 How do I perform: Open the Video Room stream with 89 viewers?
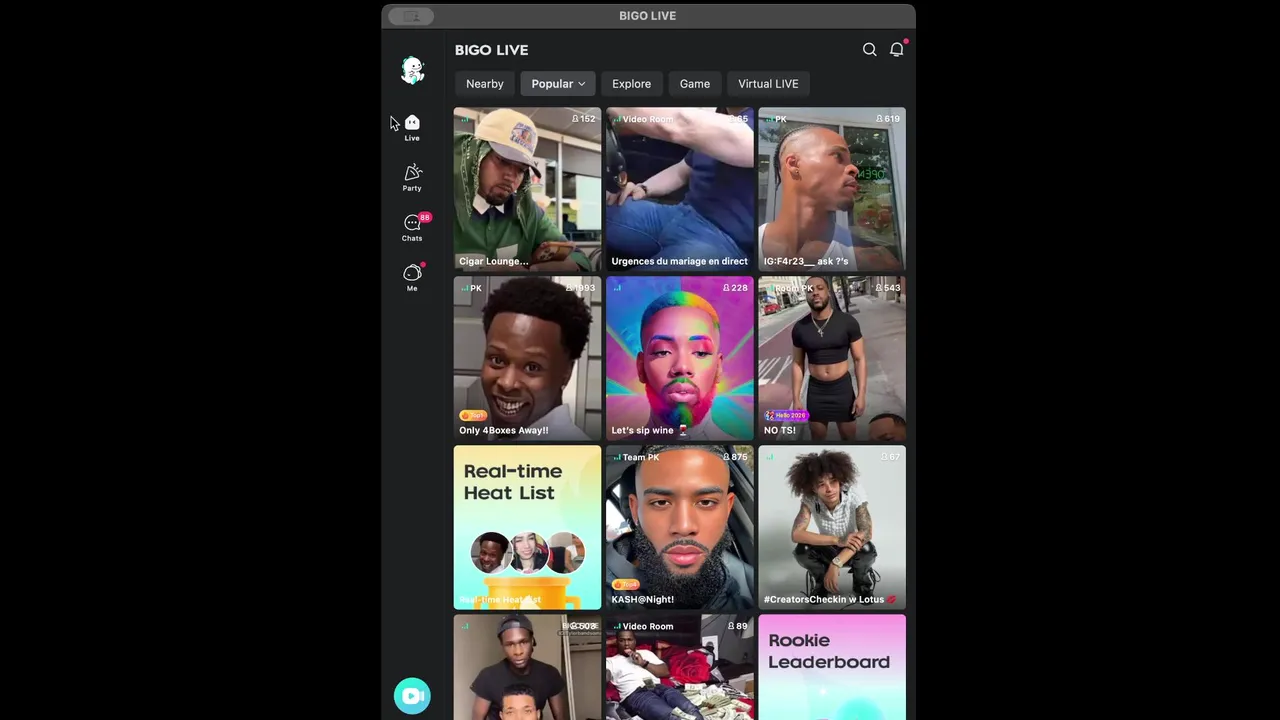(x=680, y=667)
